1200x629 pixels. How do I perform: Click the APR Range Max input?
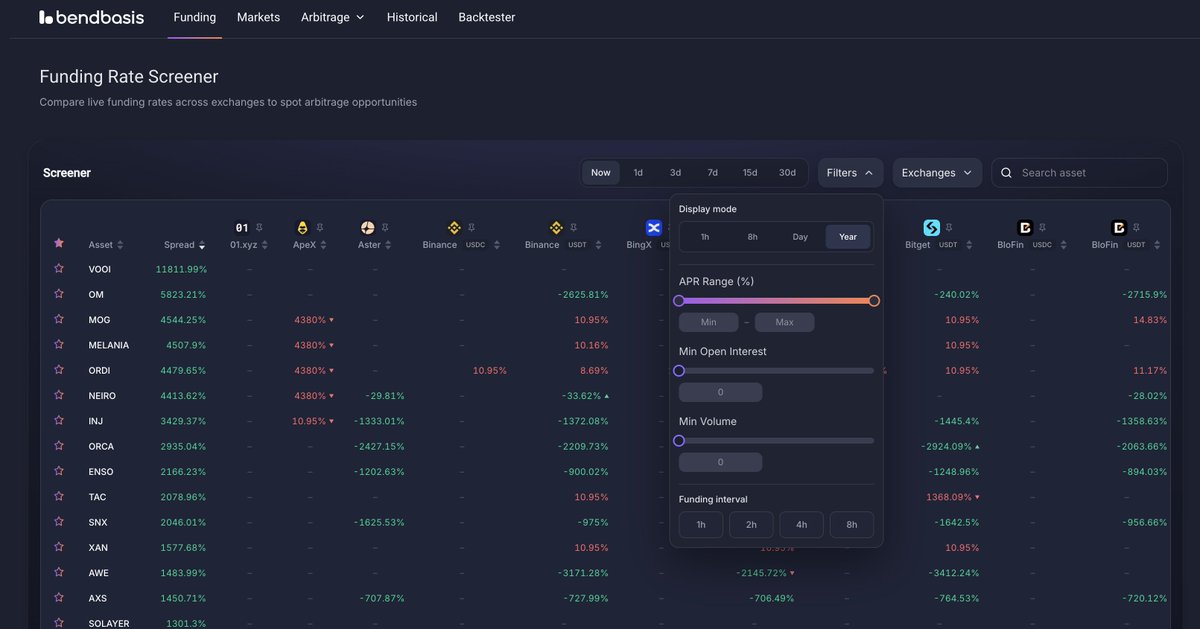pos(785,322)
